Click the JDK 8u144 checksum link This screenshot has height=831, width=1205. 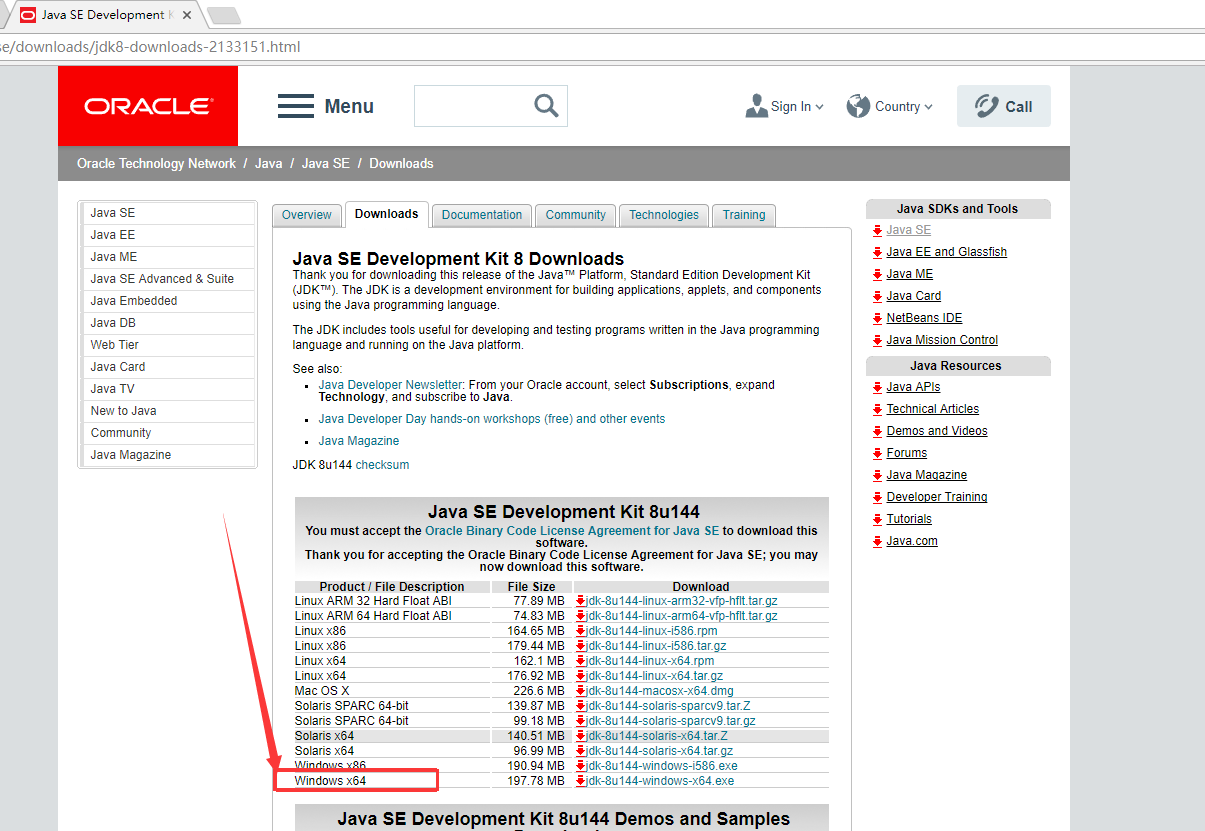pos(382,465)
